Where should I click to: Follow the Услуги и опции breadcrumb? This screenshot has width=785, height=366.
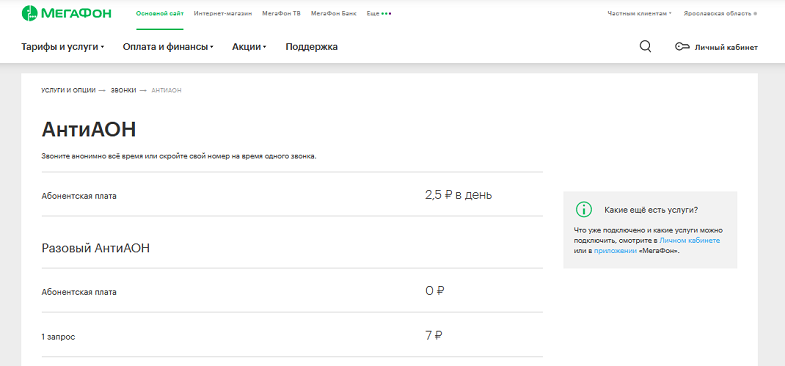click(x=69, y=90)
